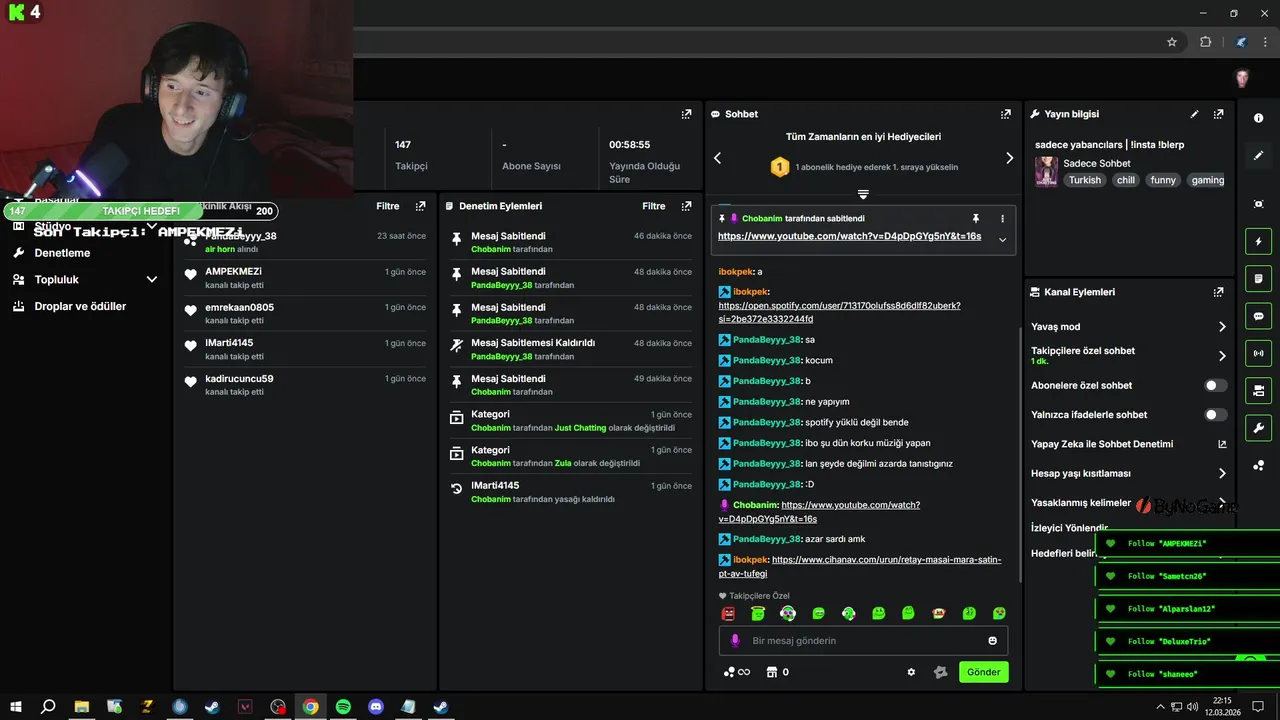This screenshot has width=1280, height=720.
Task: Open Windows search in taskbar
Action: 47,707
